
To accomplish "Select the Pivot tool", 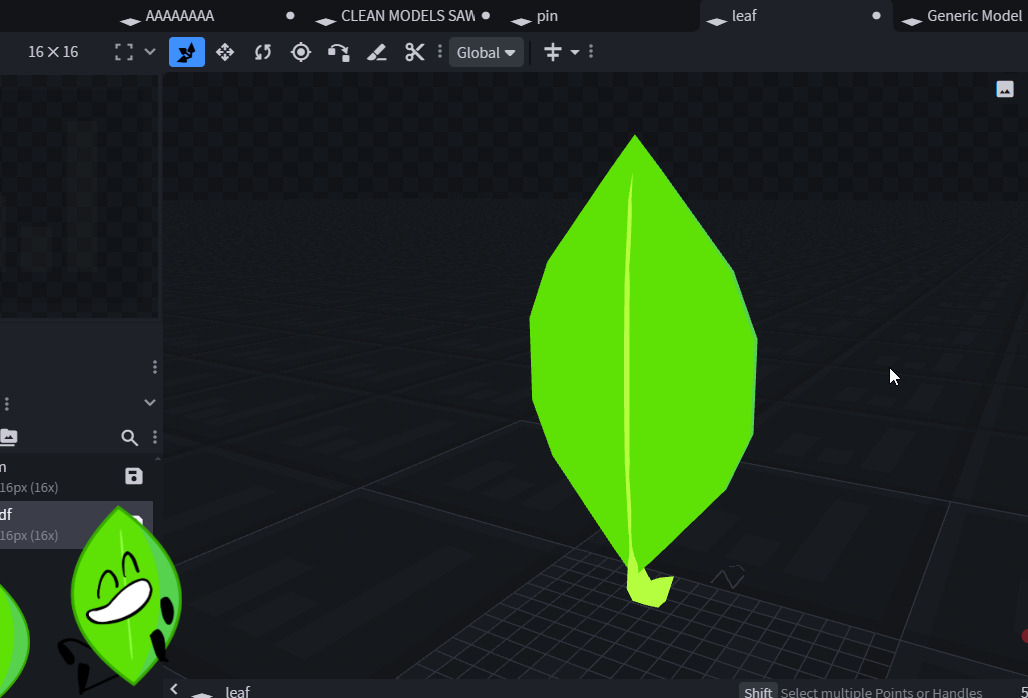I will (301, 52).
